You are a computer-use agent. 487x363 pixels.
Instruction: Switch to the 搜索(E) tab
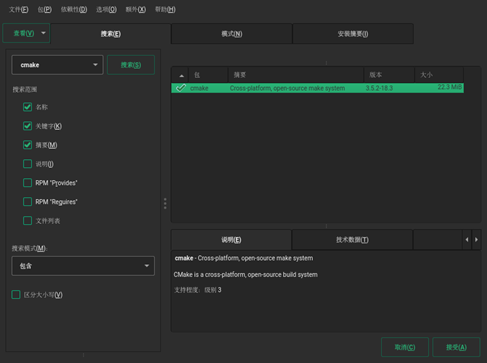pyautogui.click(x=111, y=34)
